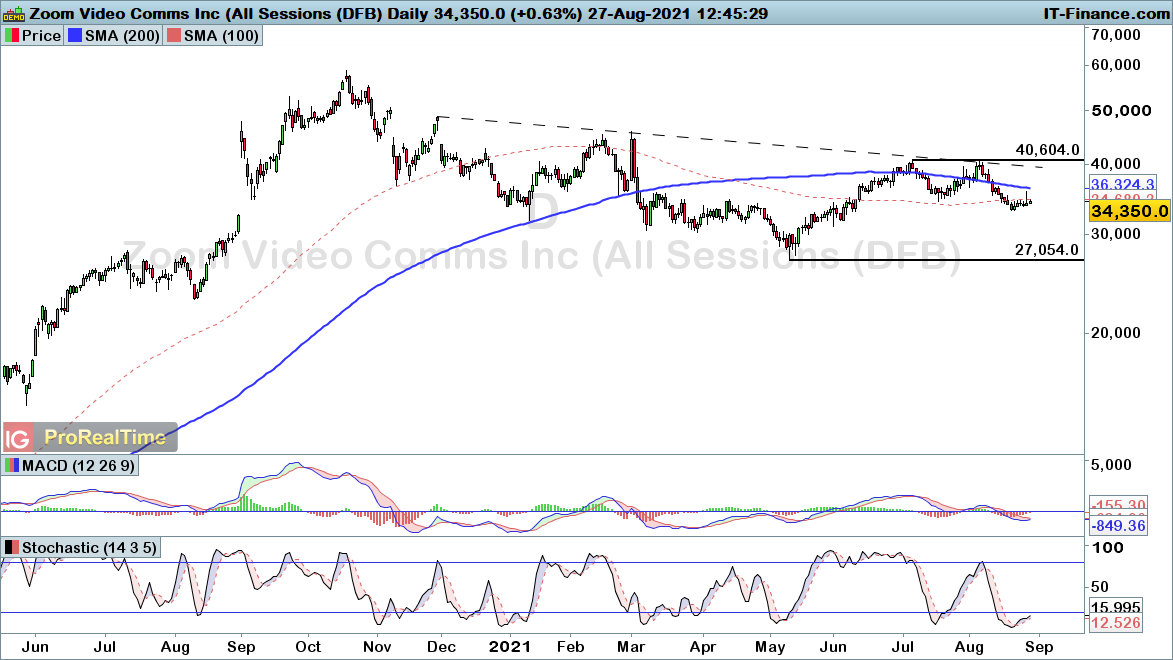
Task: Click the Nov date axis label
Action: tap(377, 647)
